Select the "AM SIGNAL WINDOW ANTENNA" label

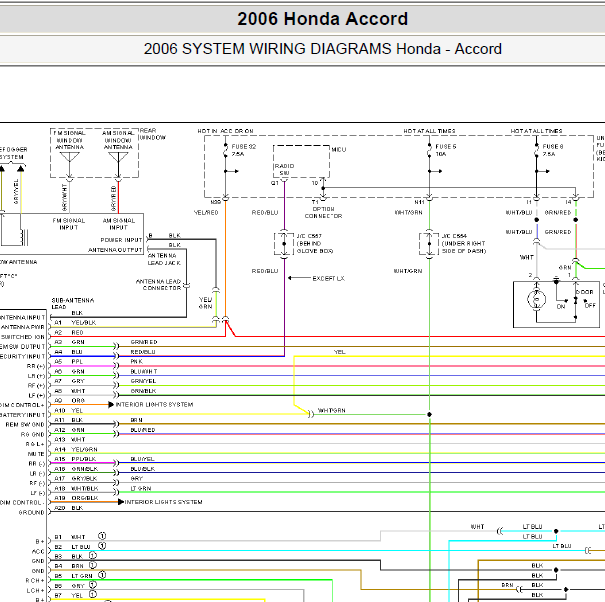[118, 140]
